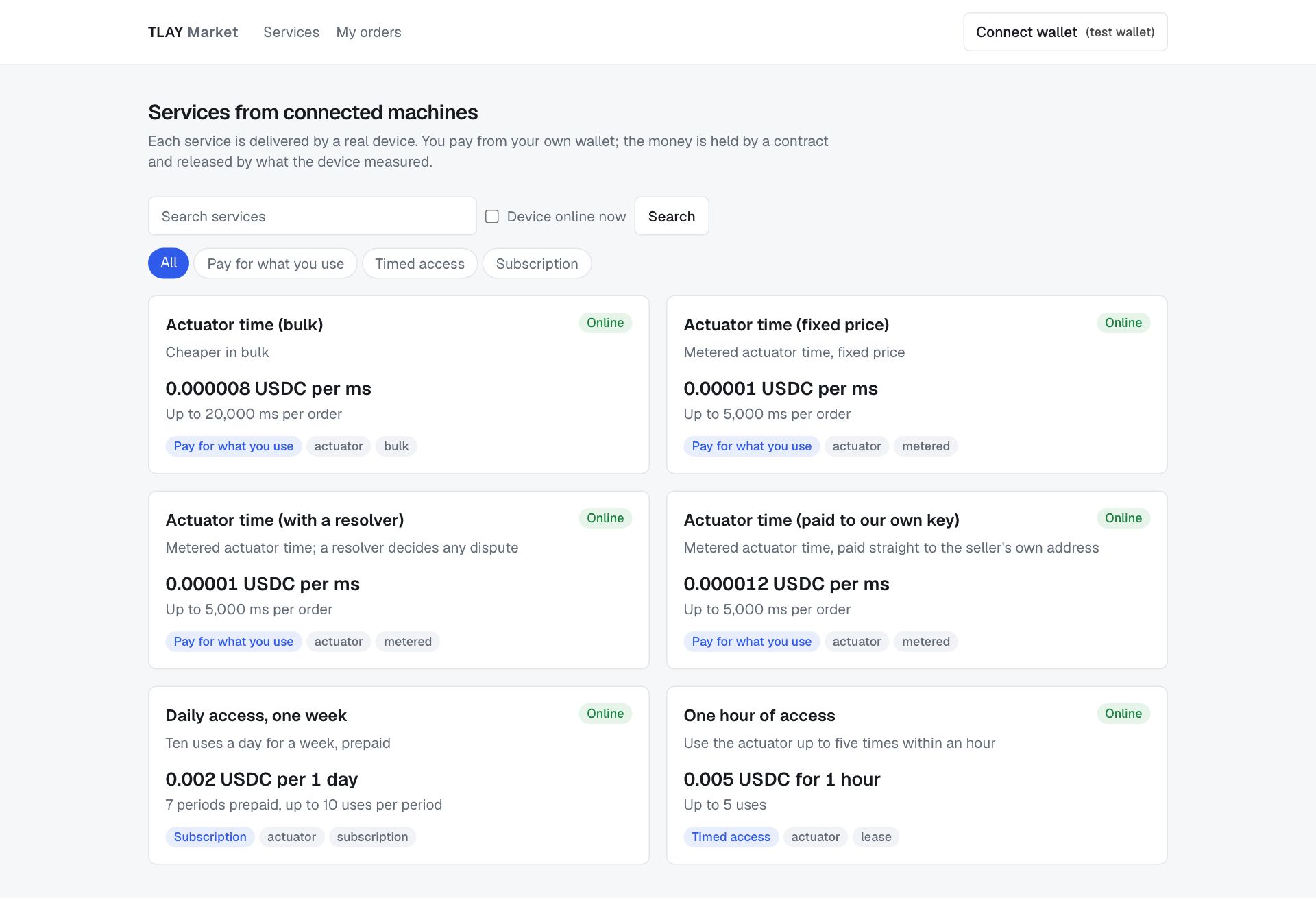Click the lease tag chip
This screenshot has width=1316, height=898.
pyautogui.click(x=876, y=837)
